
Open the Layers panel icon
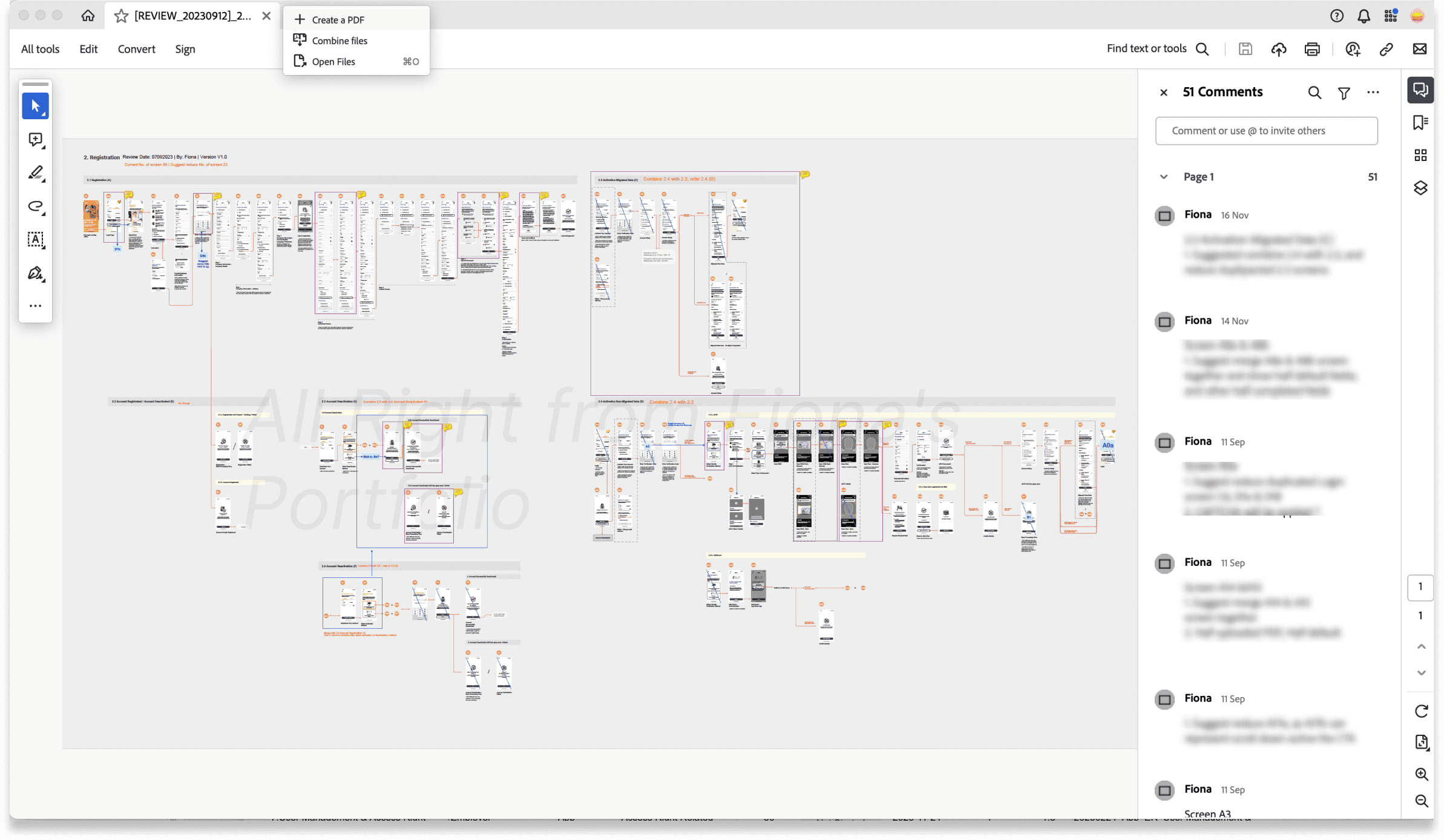click(x=1420, y=188)
